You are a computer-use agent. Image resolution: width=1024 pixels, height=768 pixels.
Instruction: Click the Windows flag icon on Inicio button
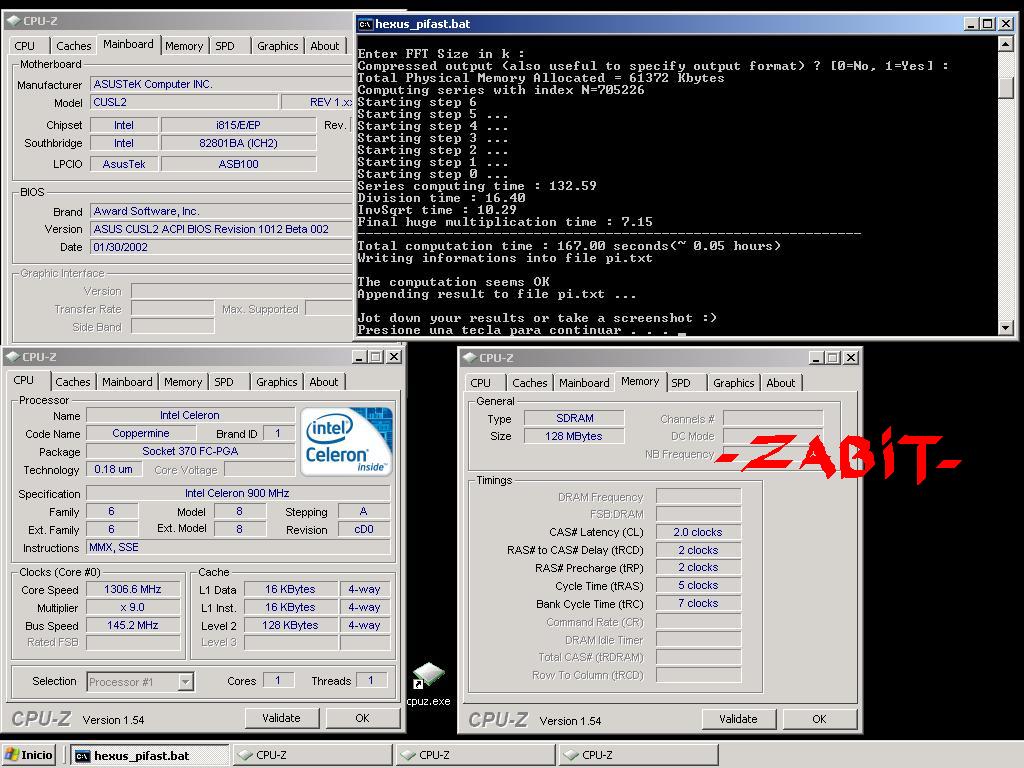12,755
